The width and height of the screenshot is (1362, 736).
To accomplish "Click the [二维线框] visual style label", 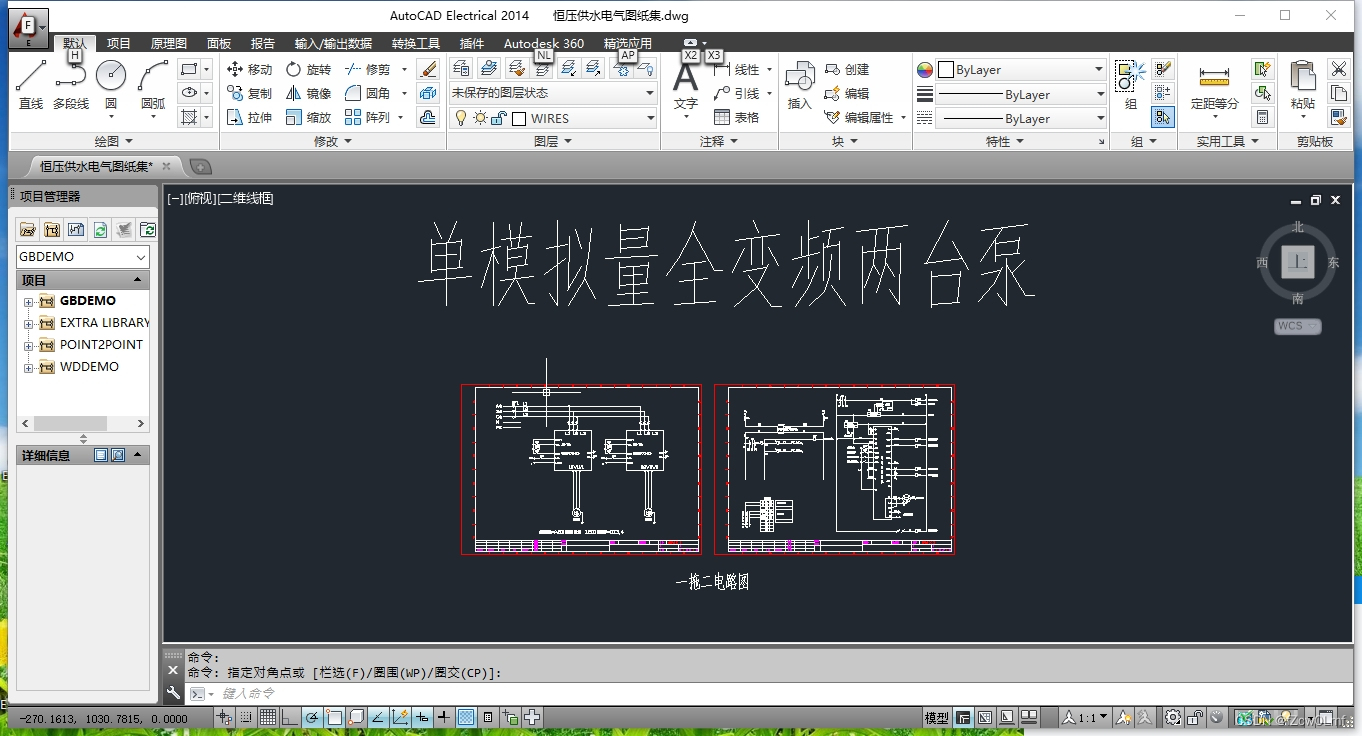I will 245,199.
